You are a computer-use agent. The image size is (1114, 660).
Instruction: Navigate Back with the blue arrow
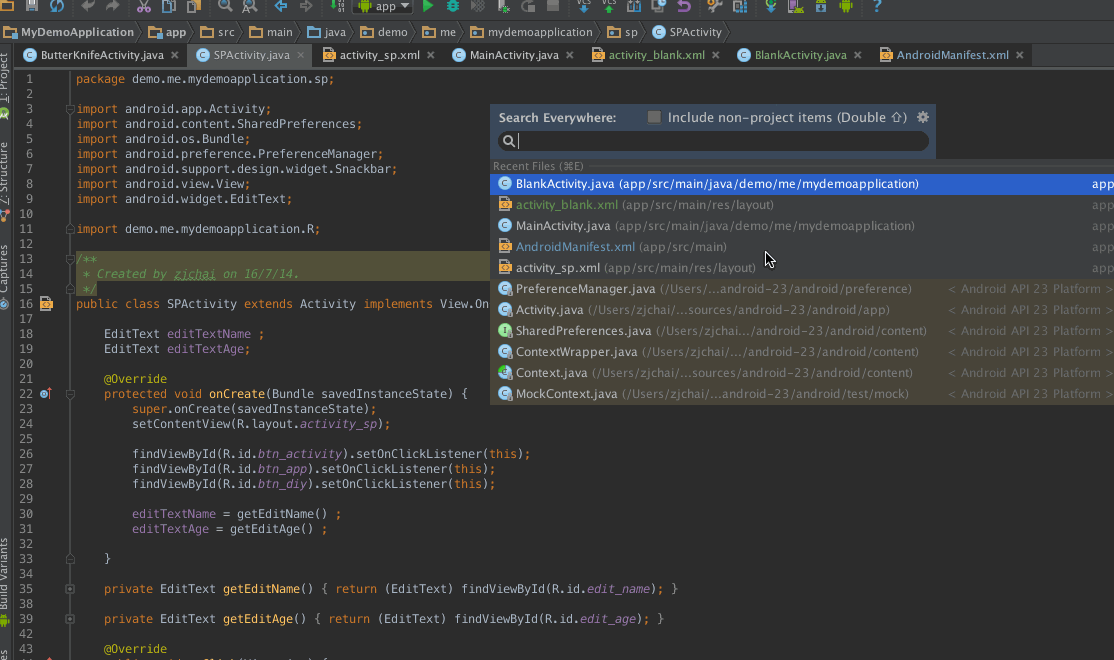coord(281,6)
